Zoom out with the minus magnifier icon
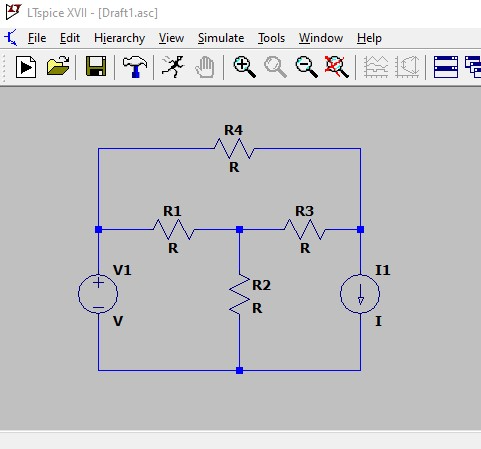Viewport: 481px width, 449px height. click(x=307, y=67)
